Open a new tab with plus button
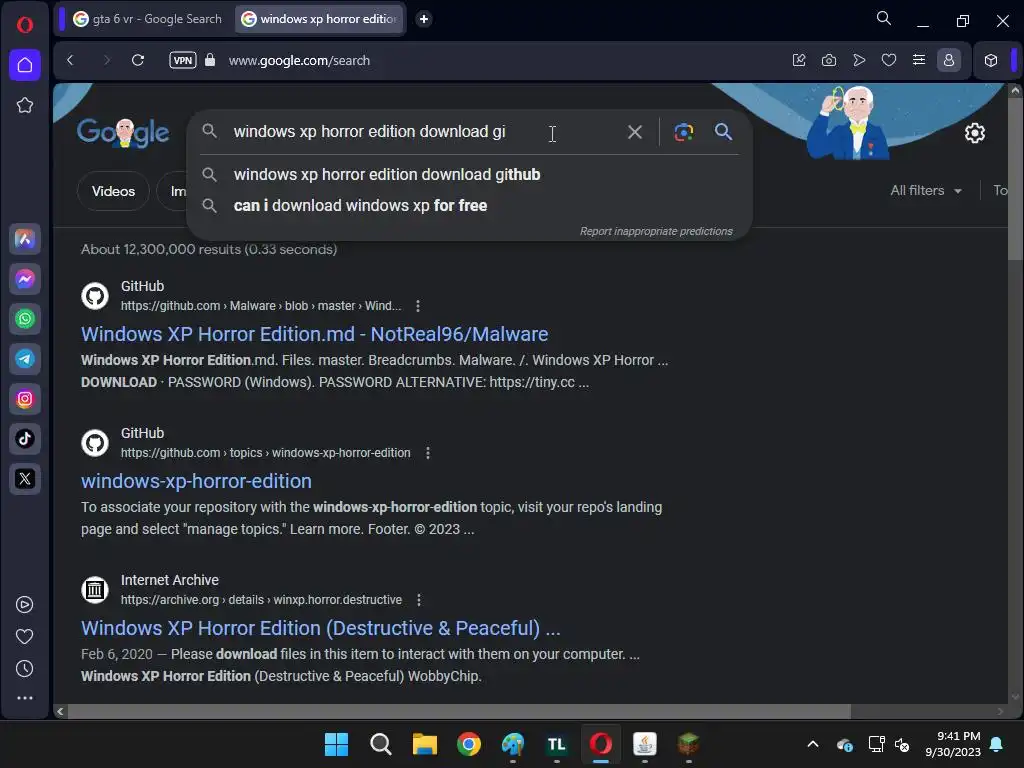The height and width of the screenshot is (768, 1024). 424,19
